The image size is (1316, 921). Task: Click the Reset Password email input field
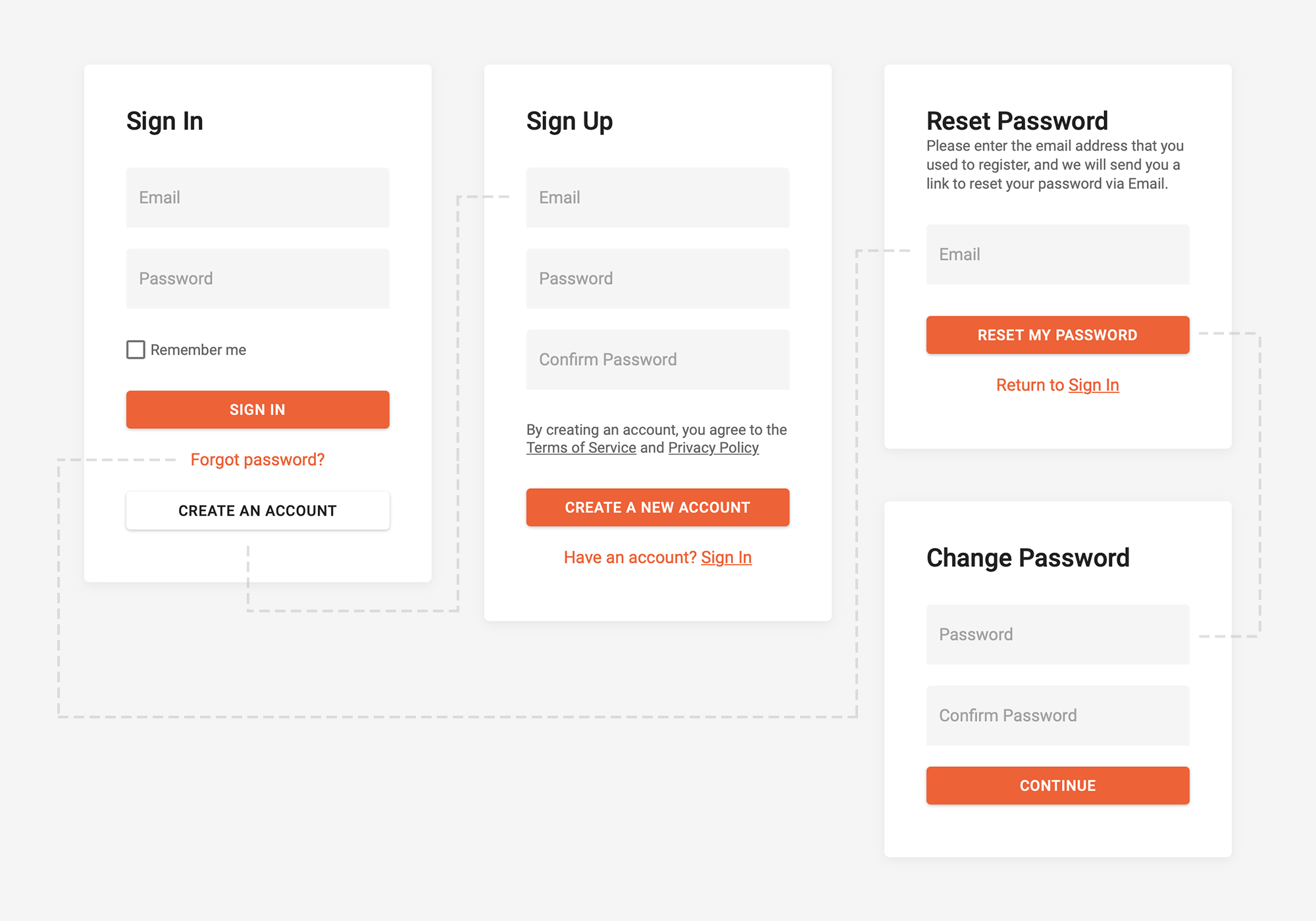pos(1058,254)
